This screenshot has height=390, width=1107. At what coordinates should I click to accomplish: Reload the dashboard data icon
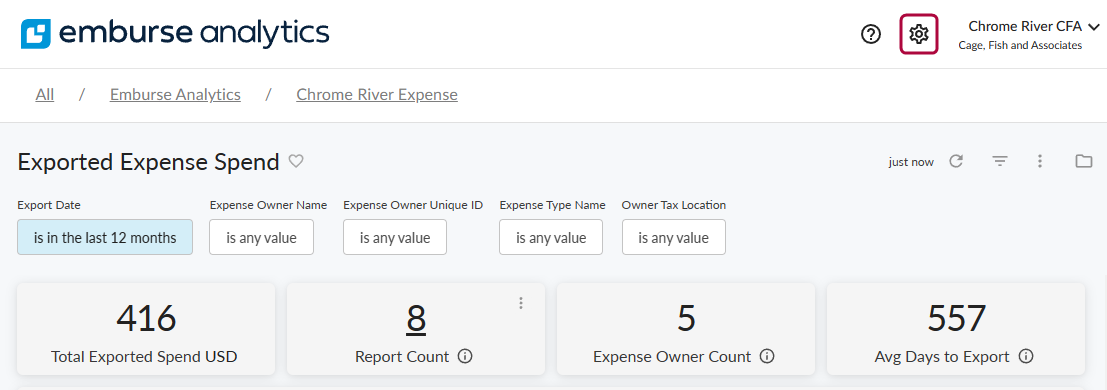[x=956, y=161]
